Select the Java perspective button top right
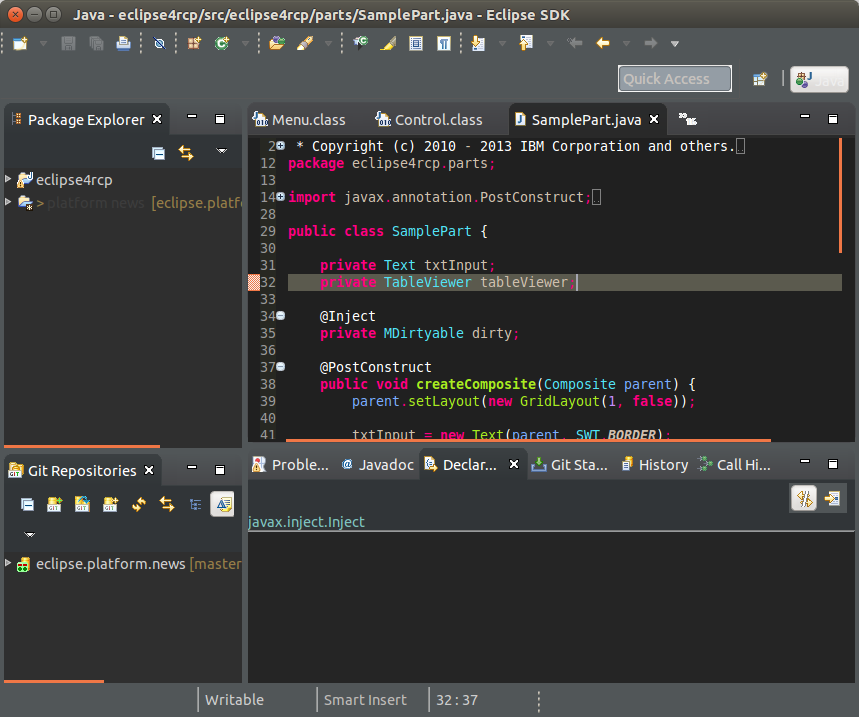Image resolution: width=859 pixels, height=717 pixels. pos(818,78)
